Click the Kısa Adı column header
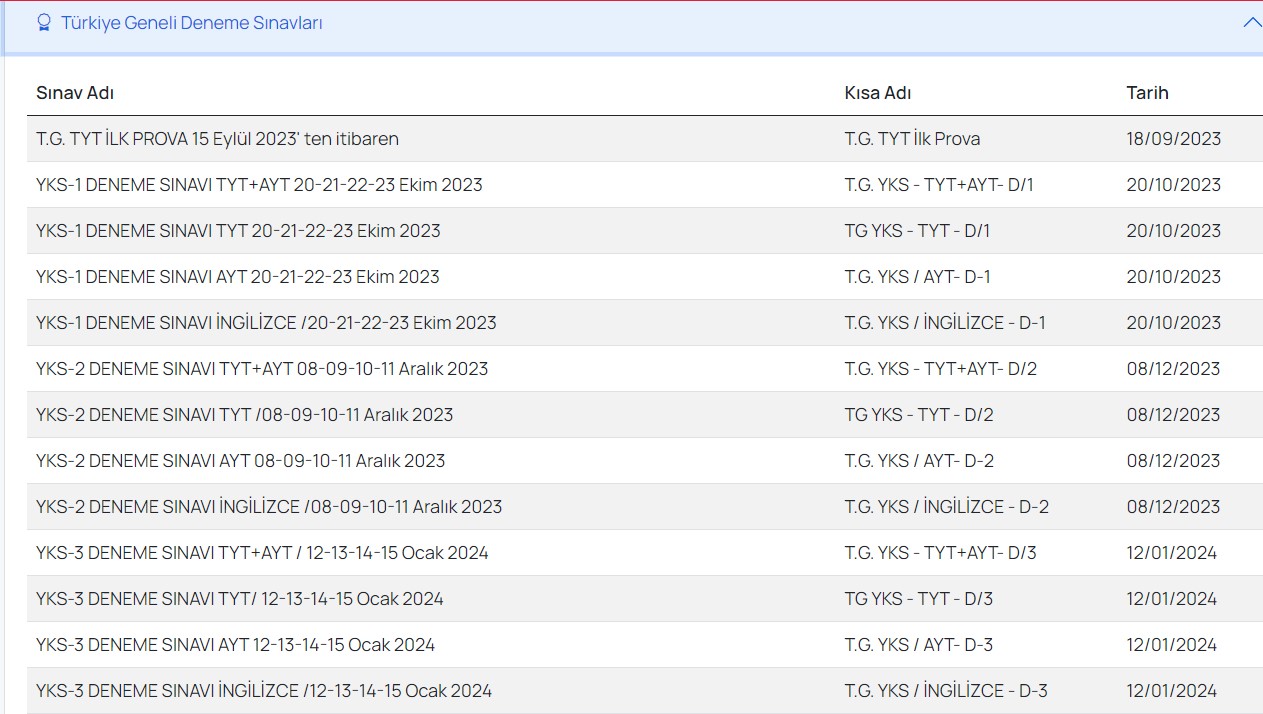Viewport: 1263px width, 714px height. click(x=877, y=93)
